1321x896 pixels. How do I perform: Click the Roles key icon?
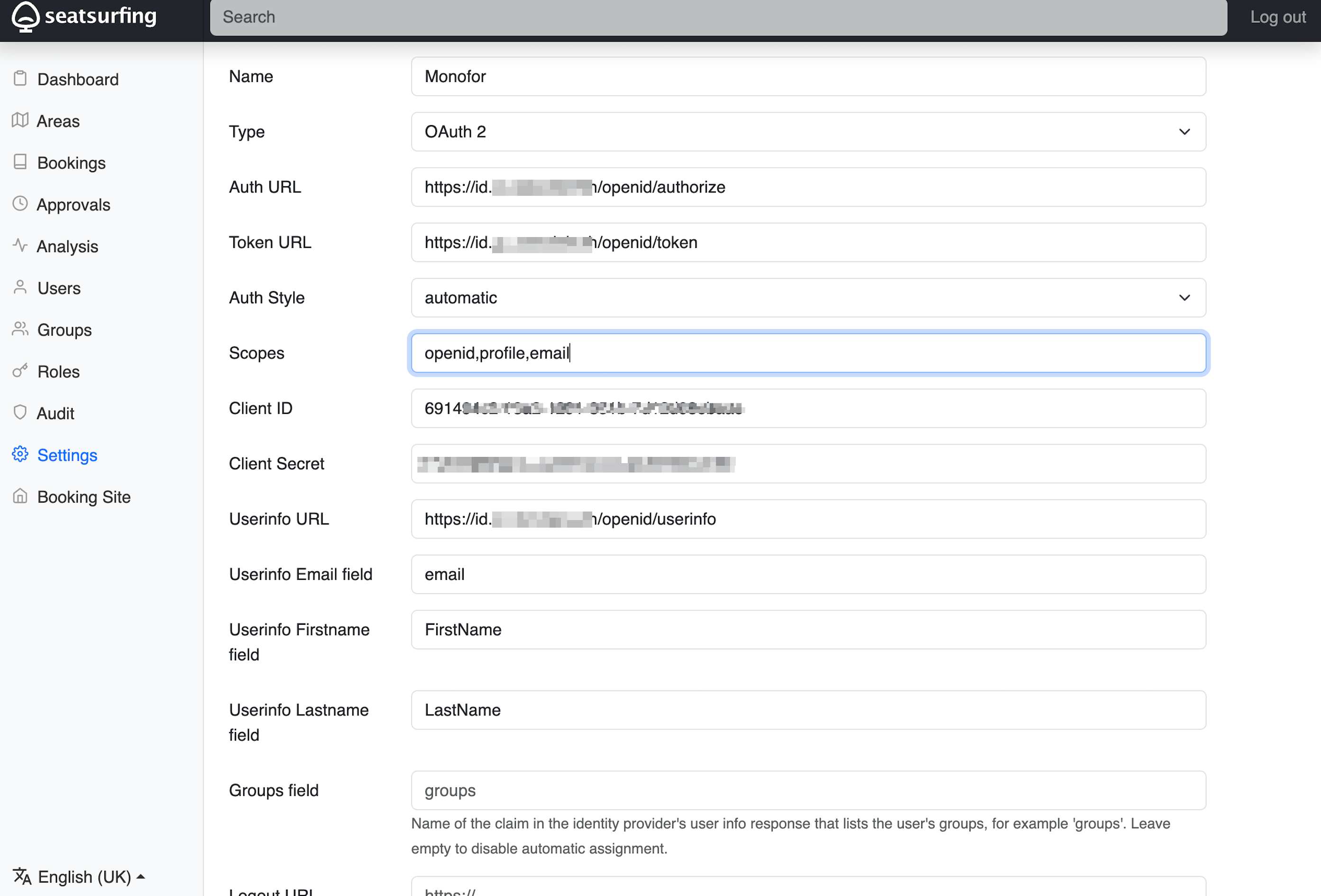20,371
